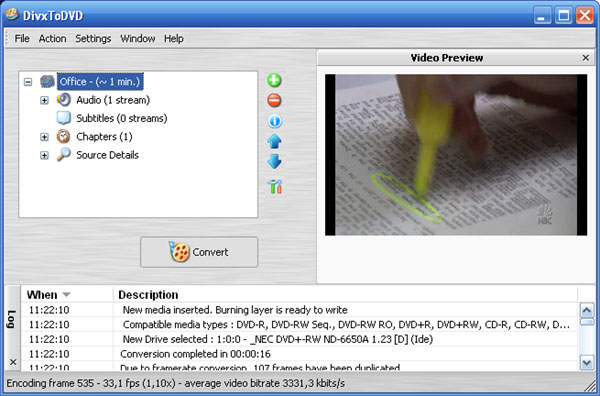
Task: Select the Subtitles (0 streams) item
Action: [x=122, y=118]
